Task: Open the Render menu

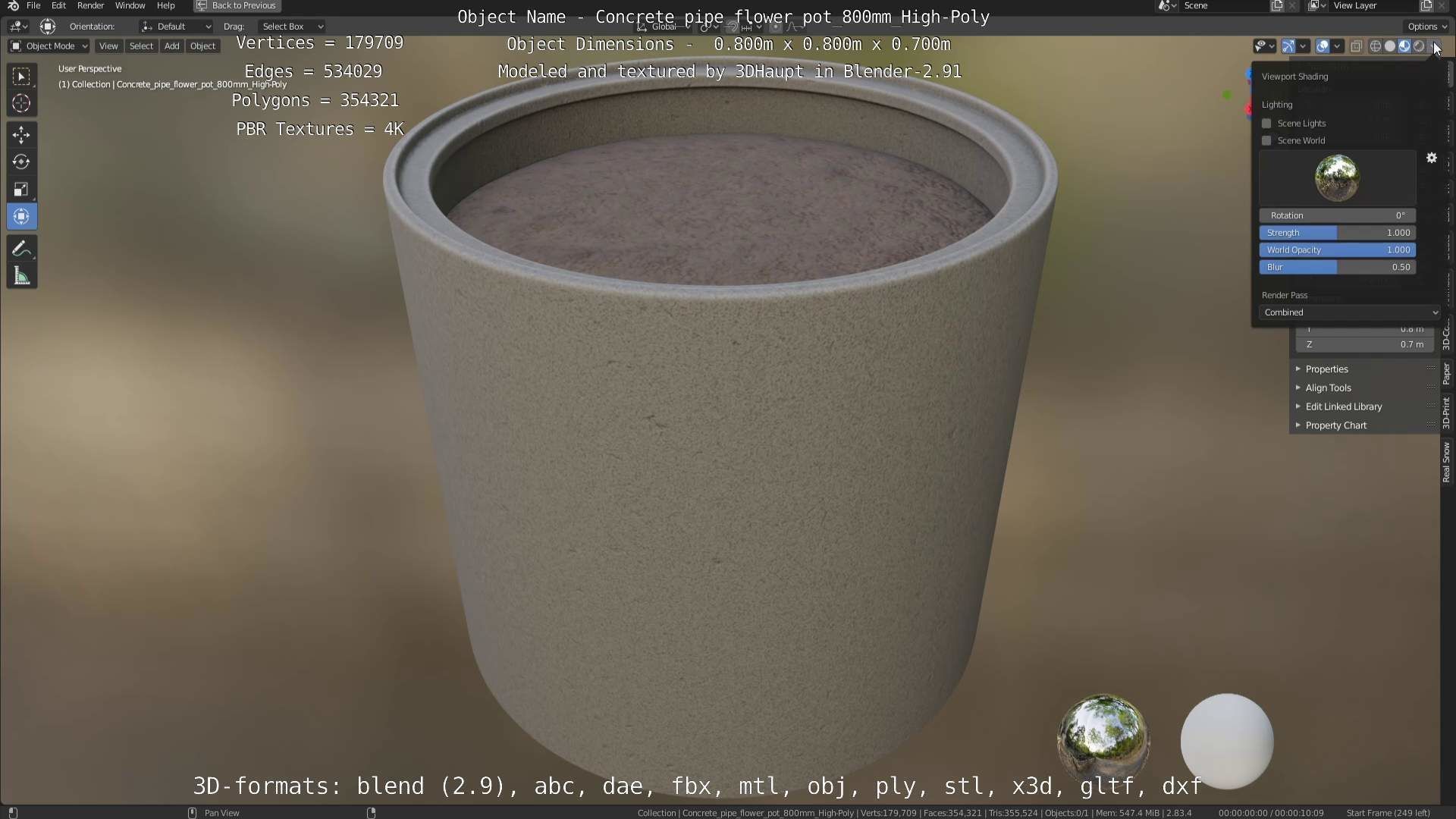Action: [90, 5]
